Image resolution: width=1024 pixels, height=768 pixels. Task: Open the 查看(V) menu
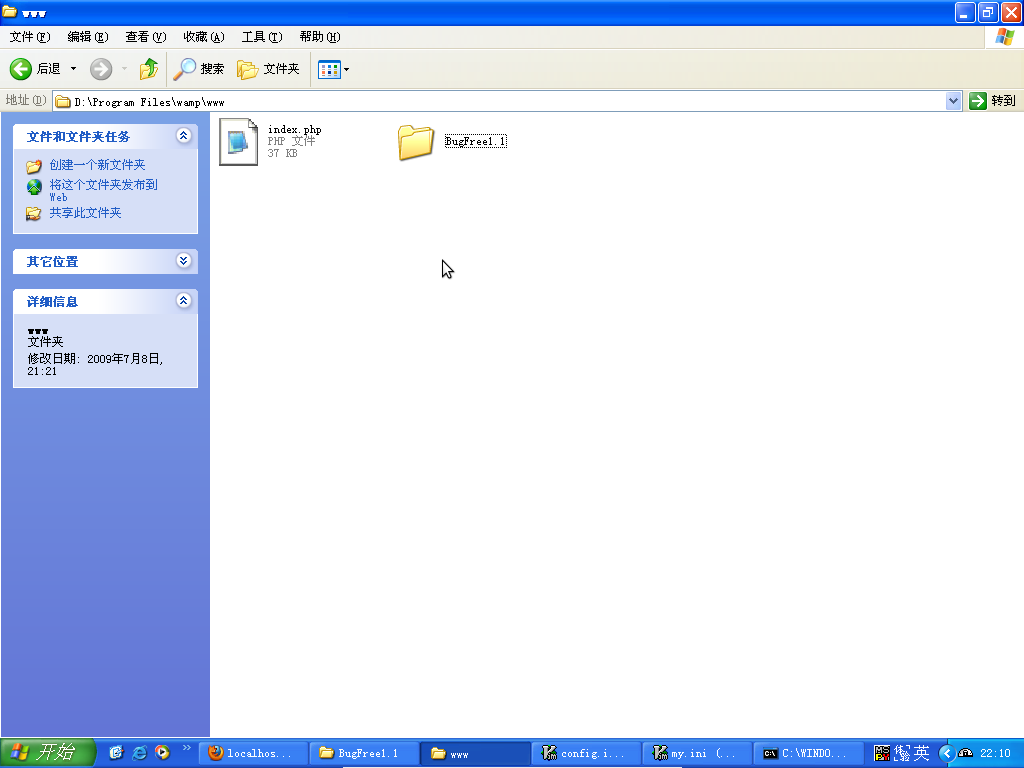[x=146, y=37]
